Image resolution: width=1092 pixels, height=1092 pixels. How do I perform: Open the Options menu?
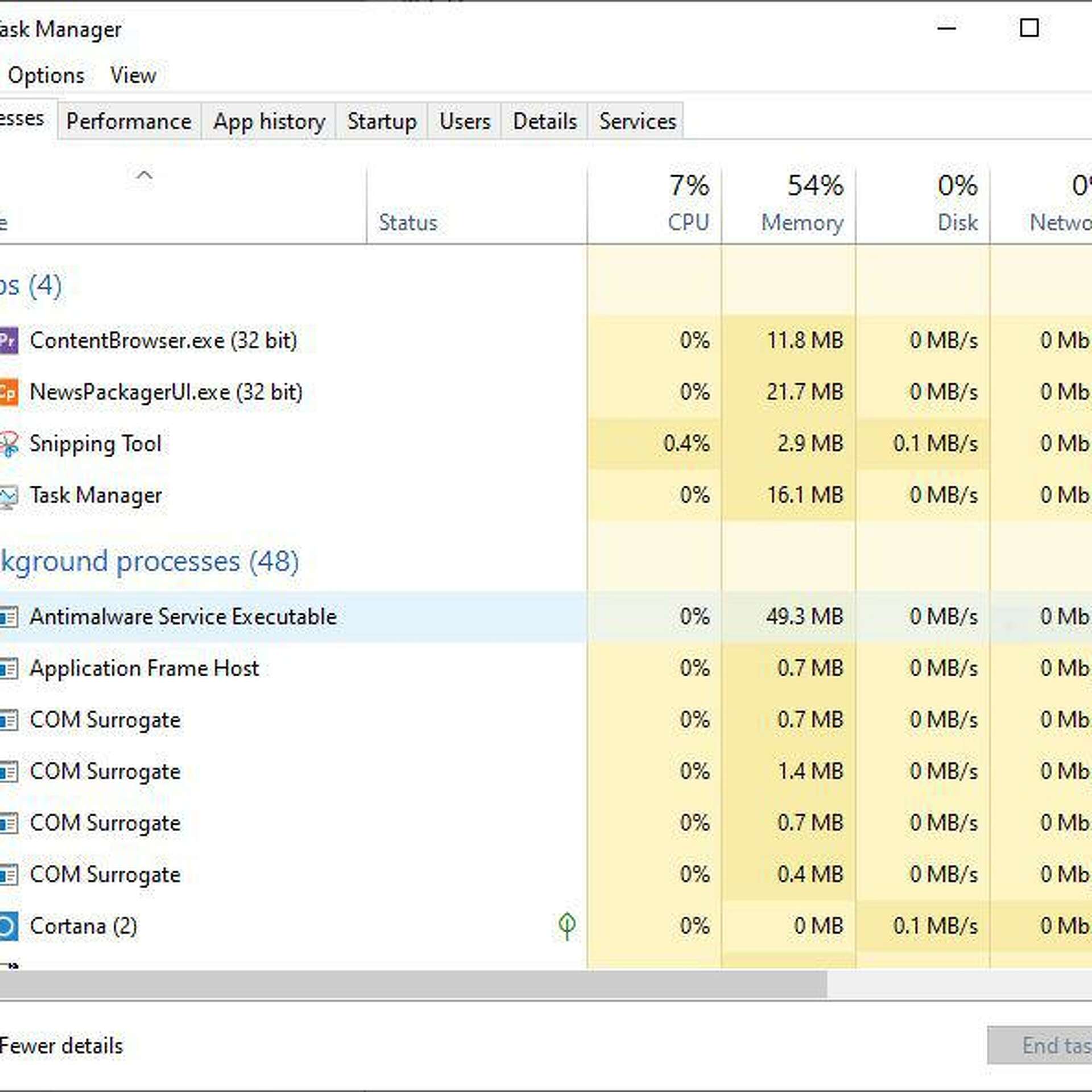pos(46,76)
